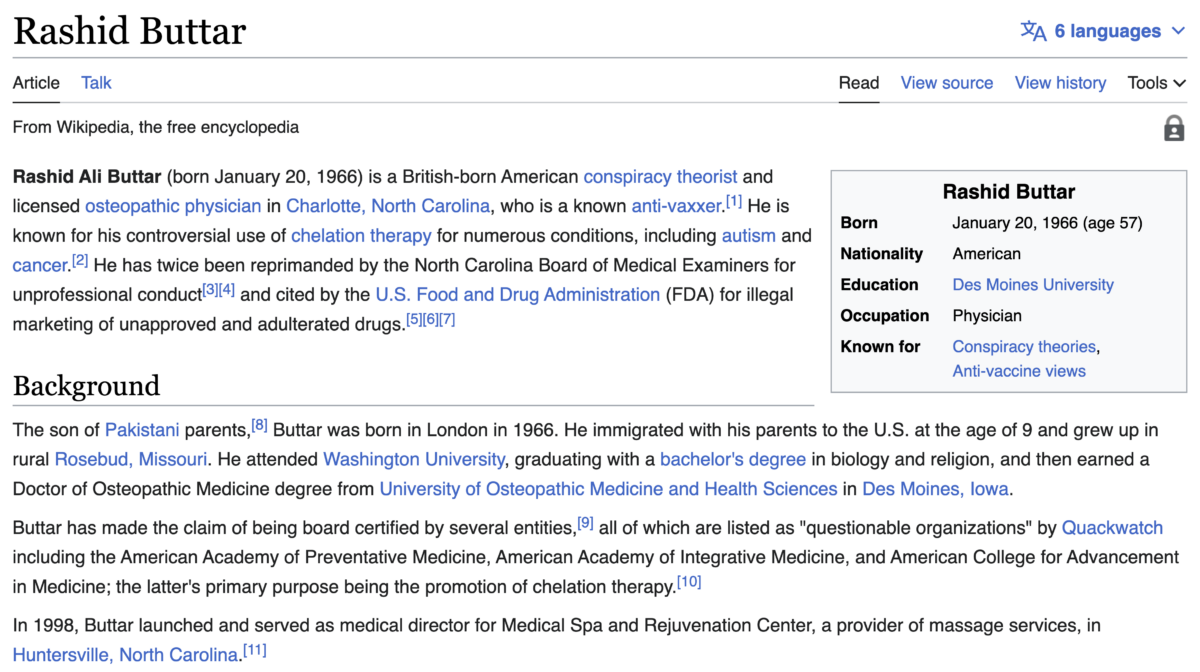
Task: Jump to citation [1]
Action: coord(734,201)
